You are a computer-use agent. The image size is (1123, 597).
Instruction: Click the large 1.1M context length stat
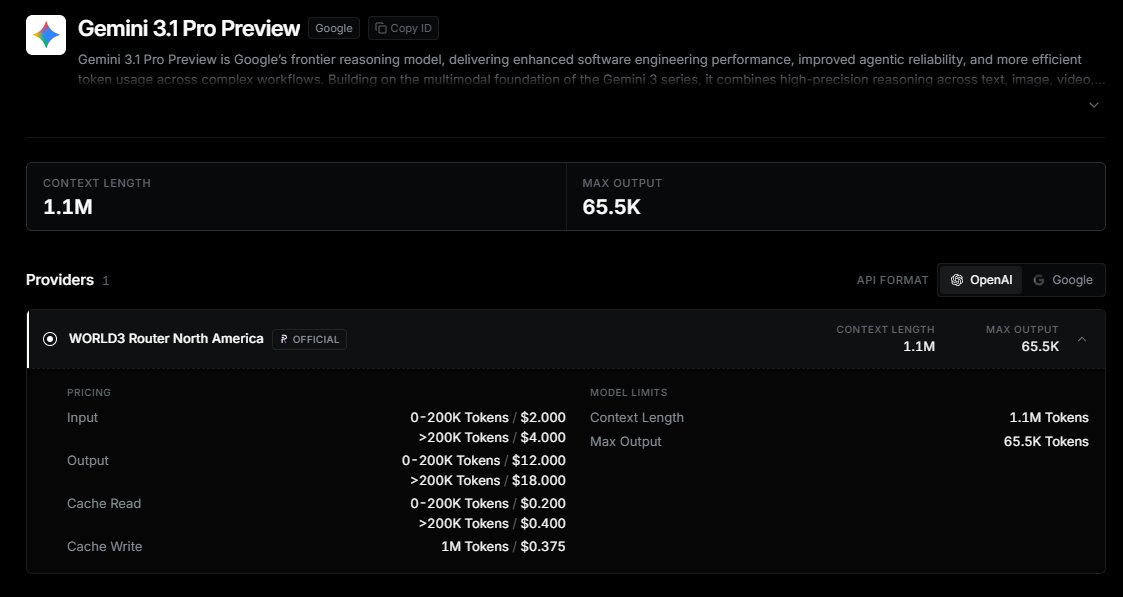pos(68,207)
